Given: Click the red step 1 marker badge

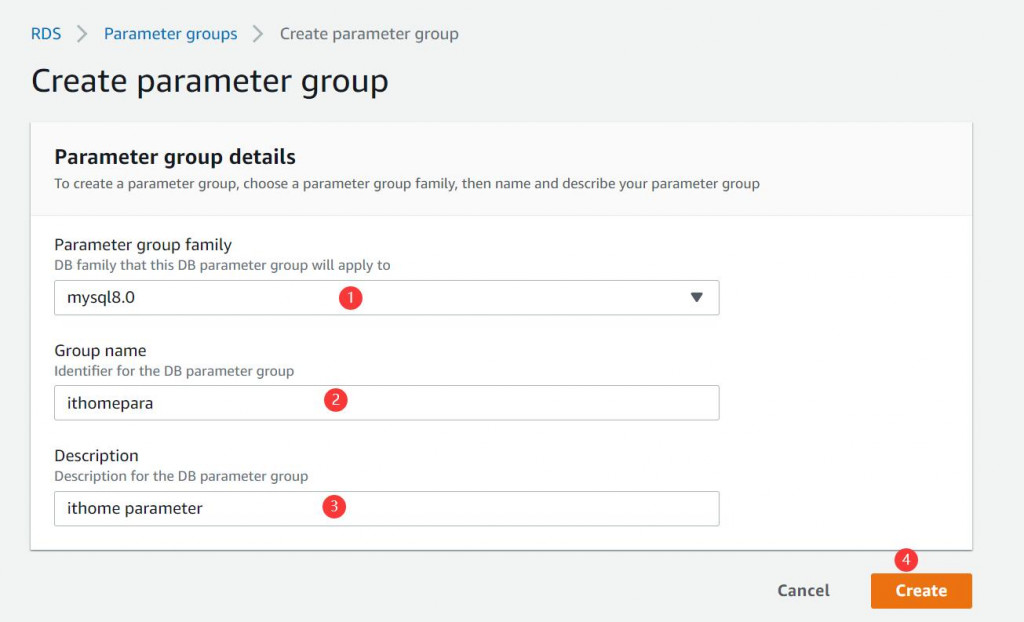Looking at the screenshot, I should coord(349,297).
